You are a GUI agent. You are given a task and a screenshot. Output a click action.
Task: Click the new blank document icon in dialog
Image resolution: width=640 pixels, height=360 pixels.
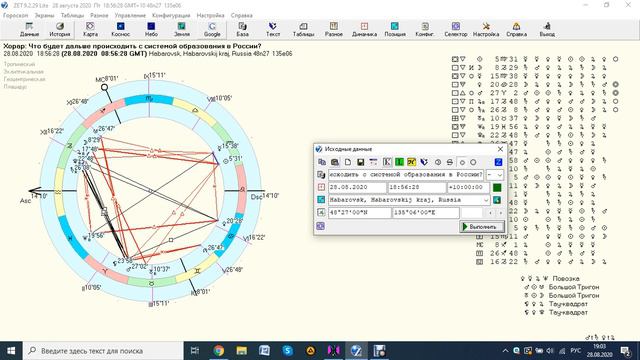click(348, 162)
